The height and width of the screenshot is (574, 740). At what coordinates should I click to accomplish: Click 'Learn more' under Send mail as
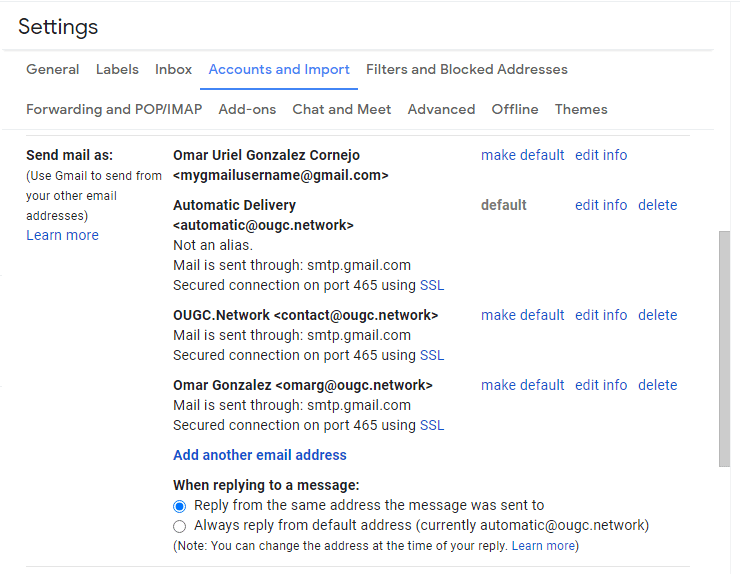pyautogui.click(x=62, y=235)
